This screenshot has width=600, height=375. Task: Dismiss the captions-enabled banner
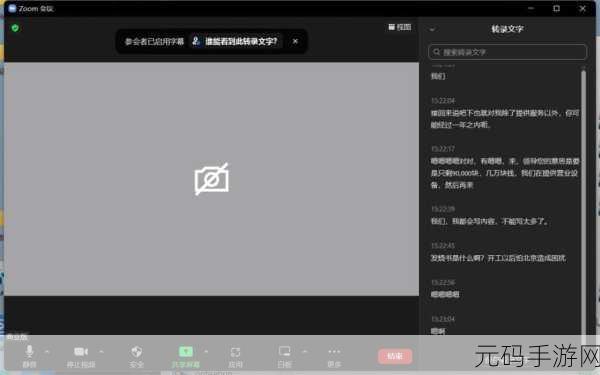pyautogui.click(x=295, y=41)
